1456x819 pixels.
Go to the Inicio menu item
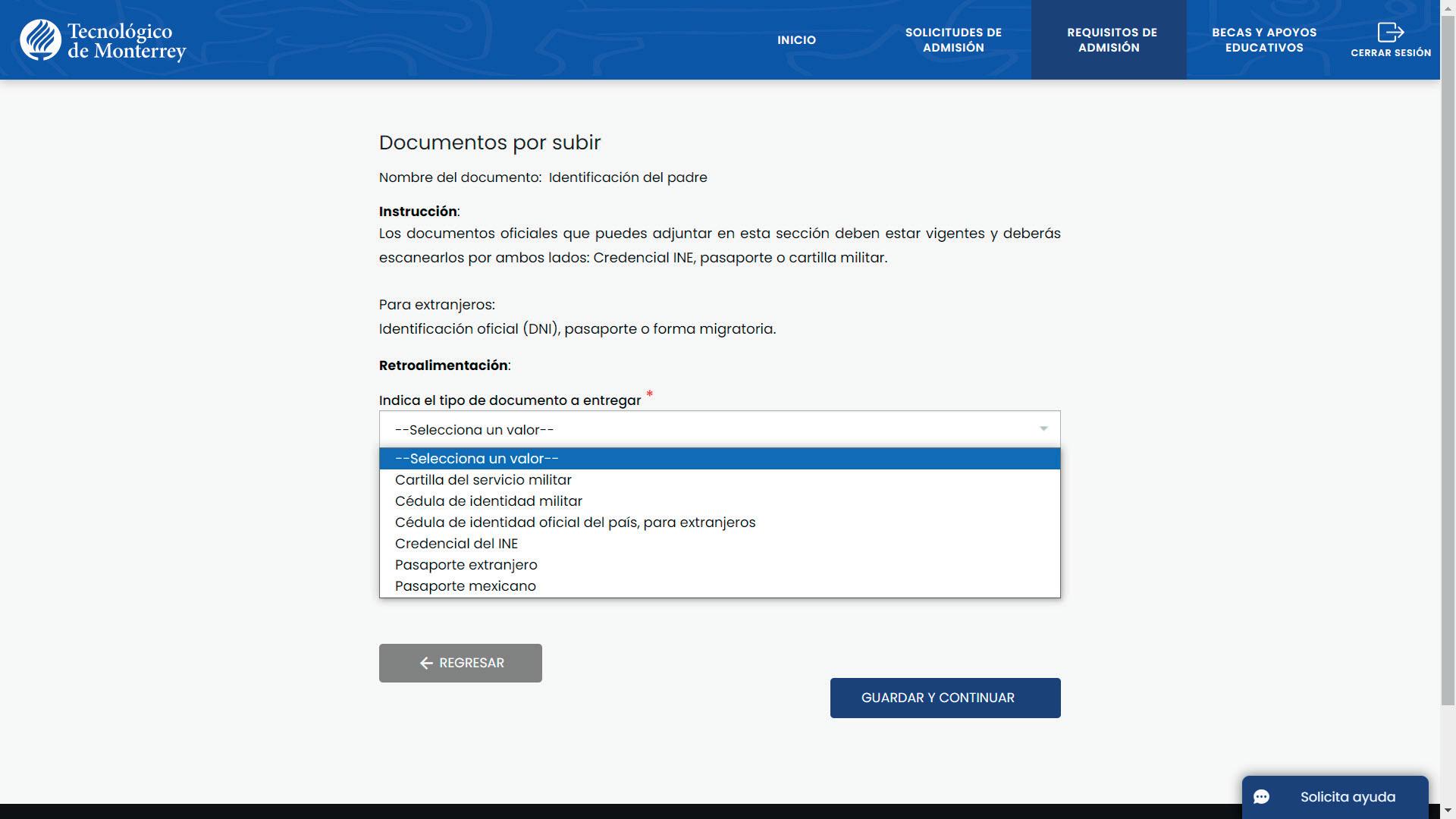click(x=796, y=40)
